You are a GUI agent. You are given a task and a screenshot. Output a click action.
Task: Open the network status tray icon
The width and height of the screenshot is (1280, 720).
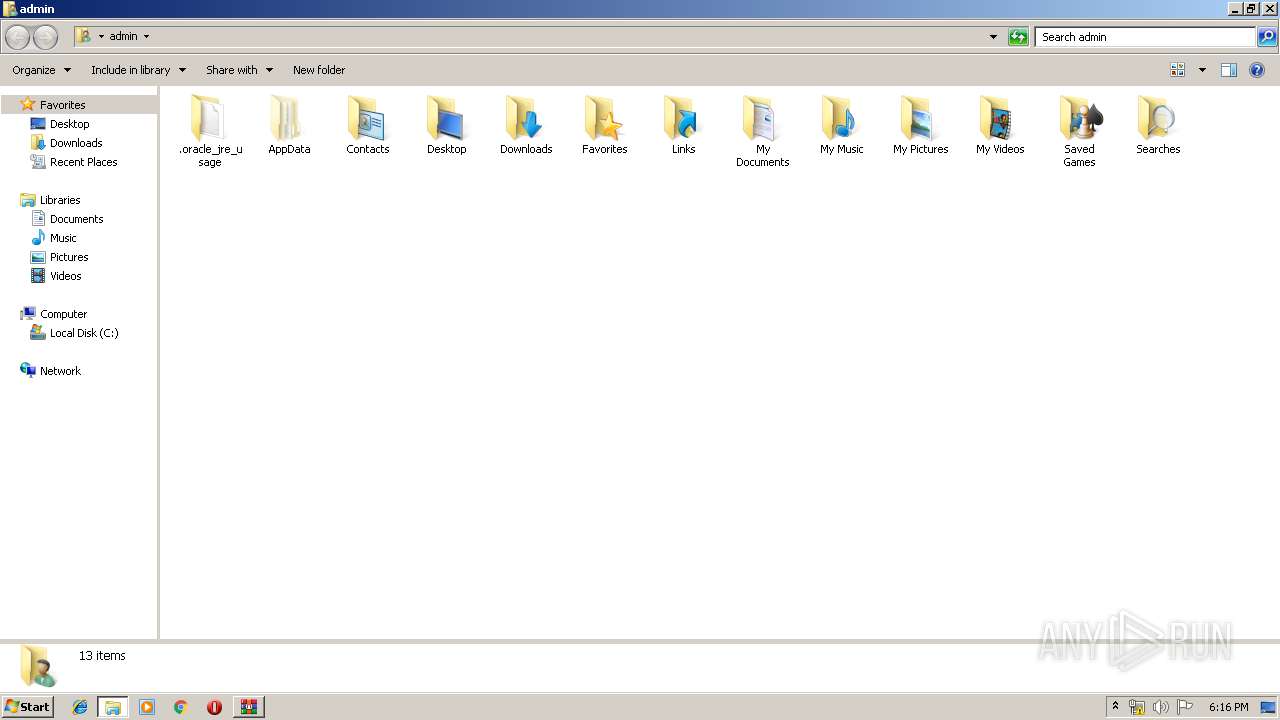point(1137,707)
